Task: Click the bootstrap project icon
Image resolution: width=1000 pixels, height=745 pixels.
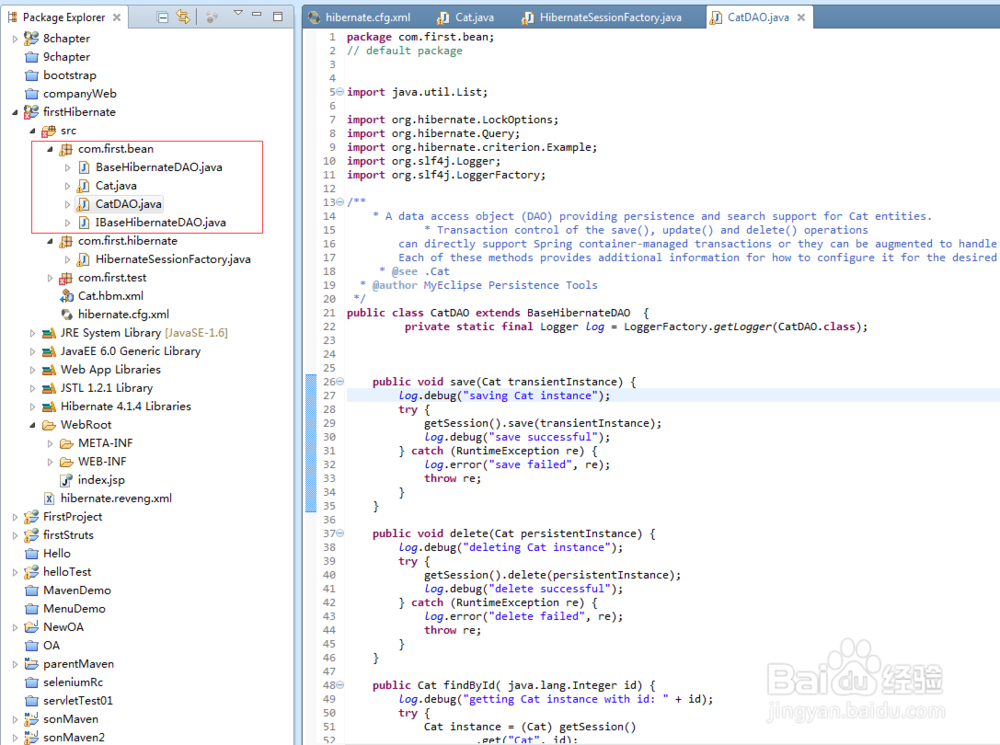Action: 31,75
